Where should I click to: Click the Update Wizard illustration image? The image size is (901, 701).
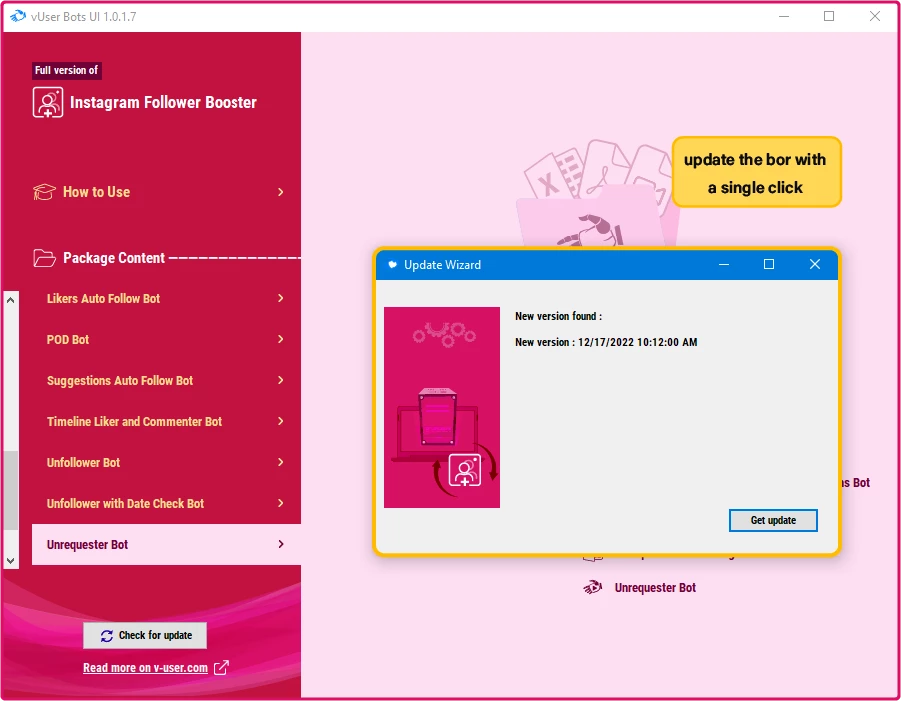coord(442,407)
